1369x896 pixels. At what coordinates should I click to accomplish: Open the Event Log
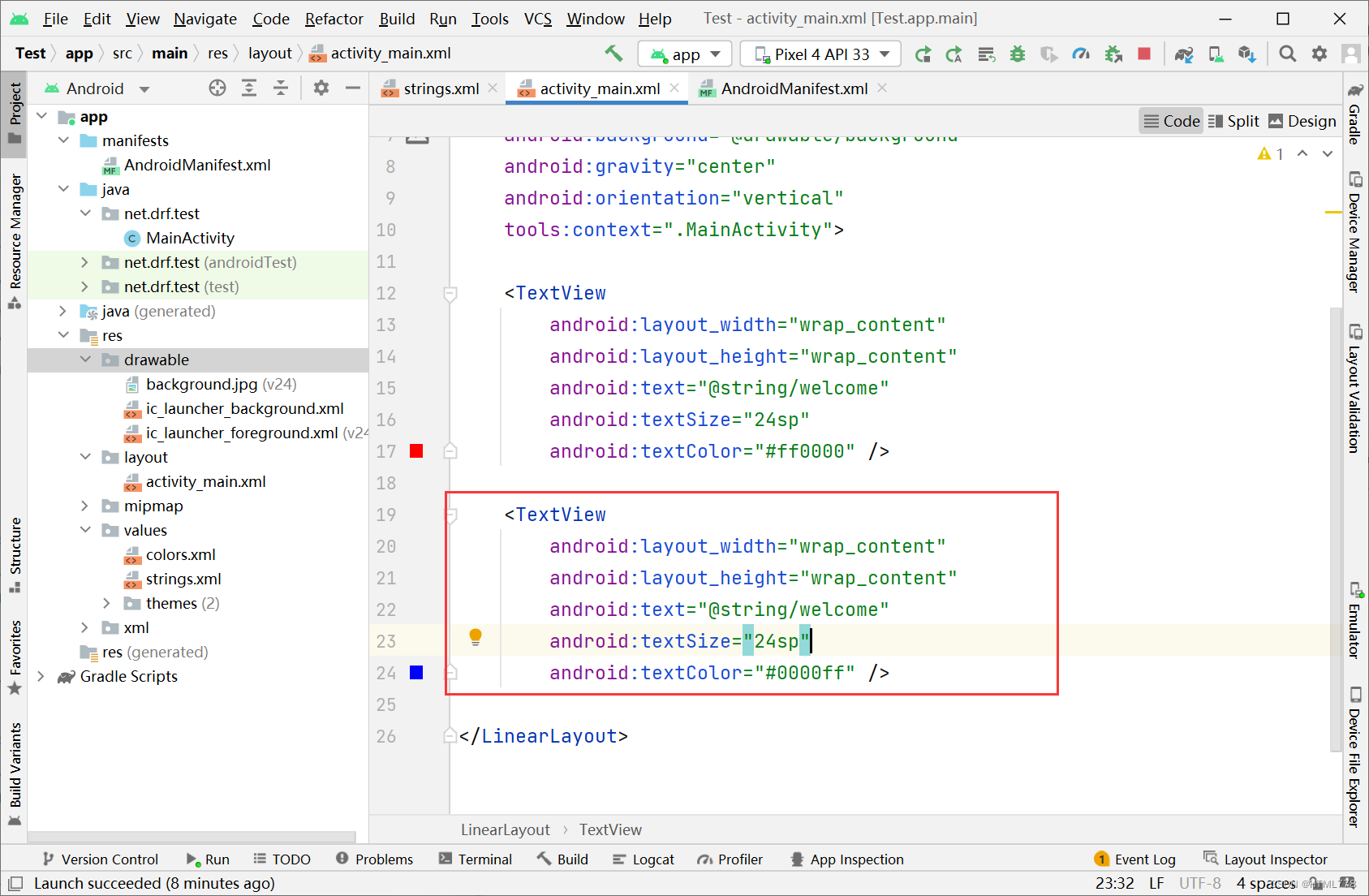click(x=1134, y=859)
